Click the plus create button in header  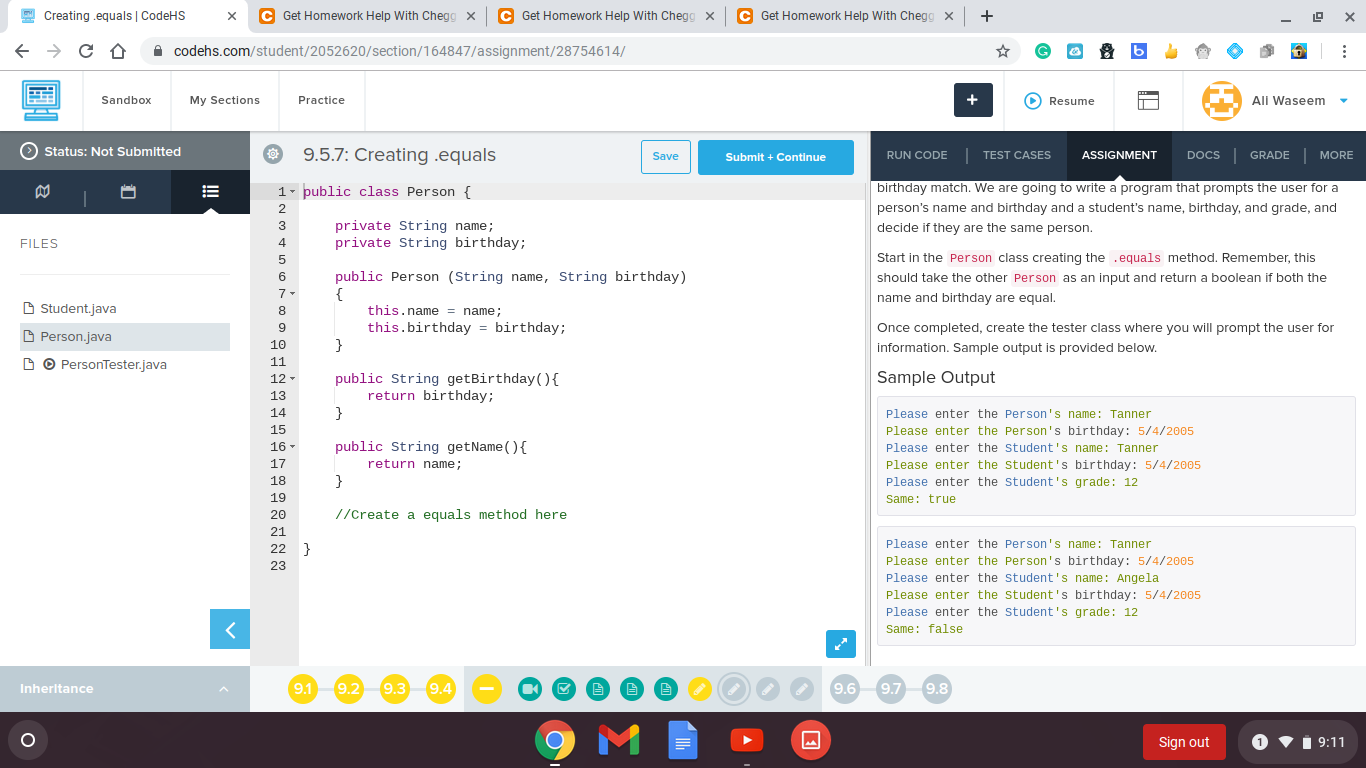[973, 100]
